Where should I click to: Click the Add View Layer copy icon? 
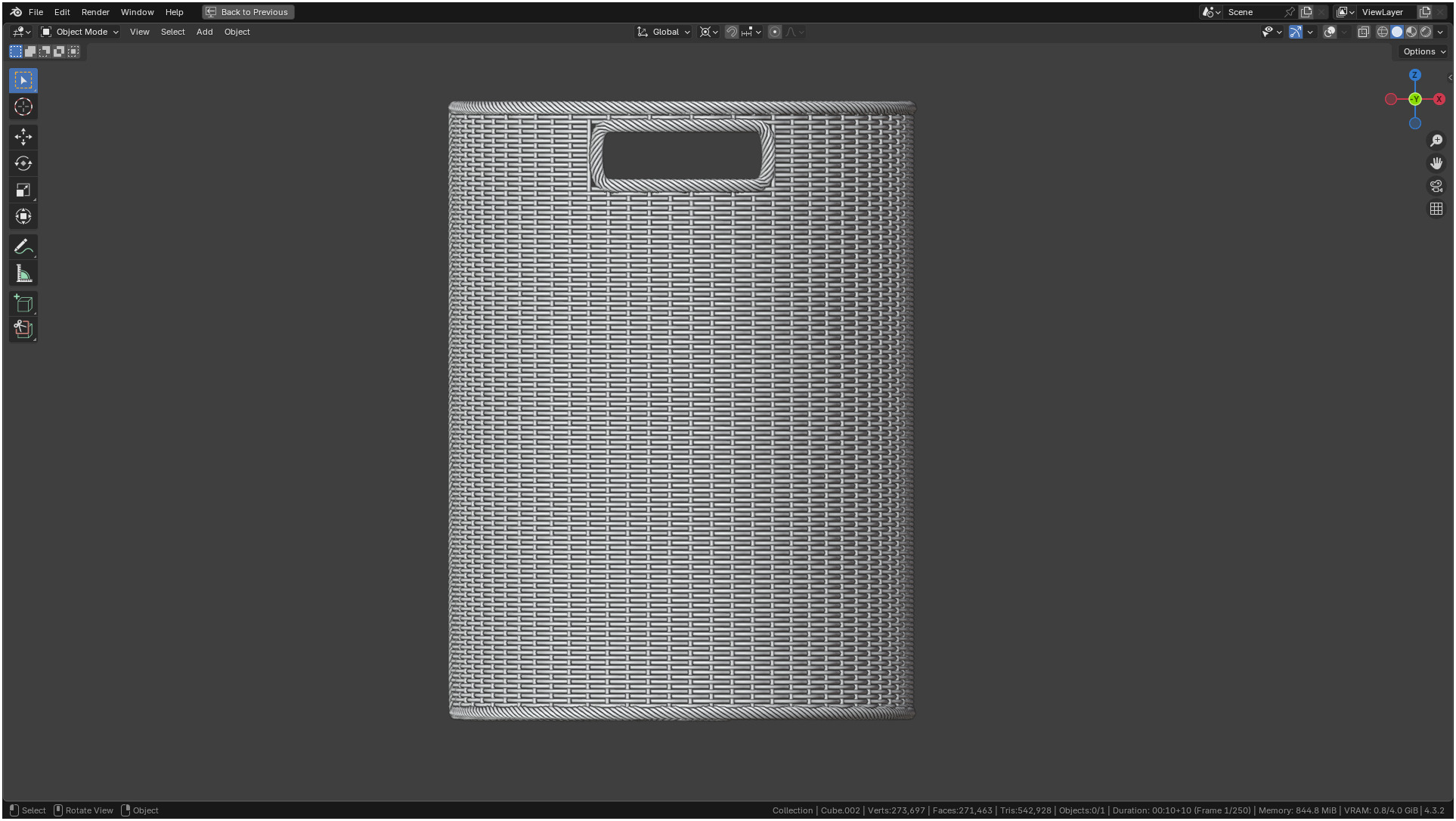pos(1425,12)
